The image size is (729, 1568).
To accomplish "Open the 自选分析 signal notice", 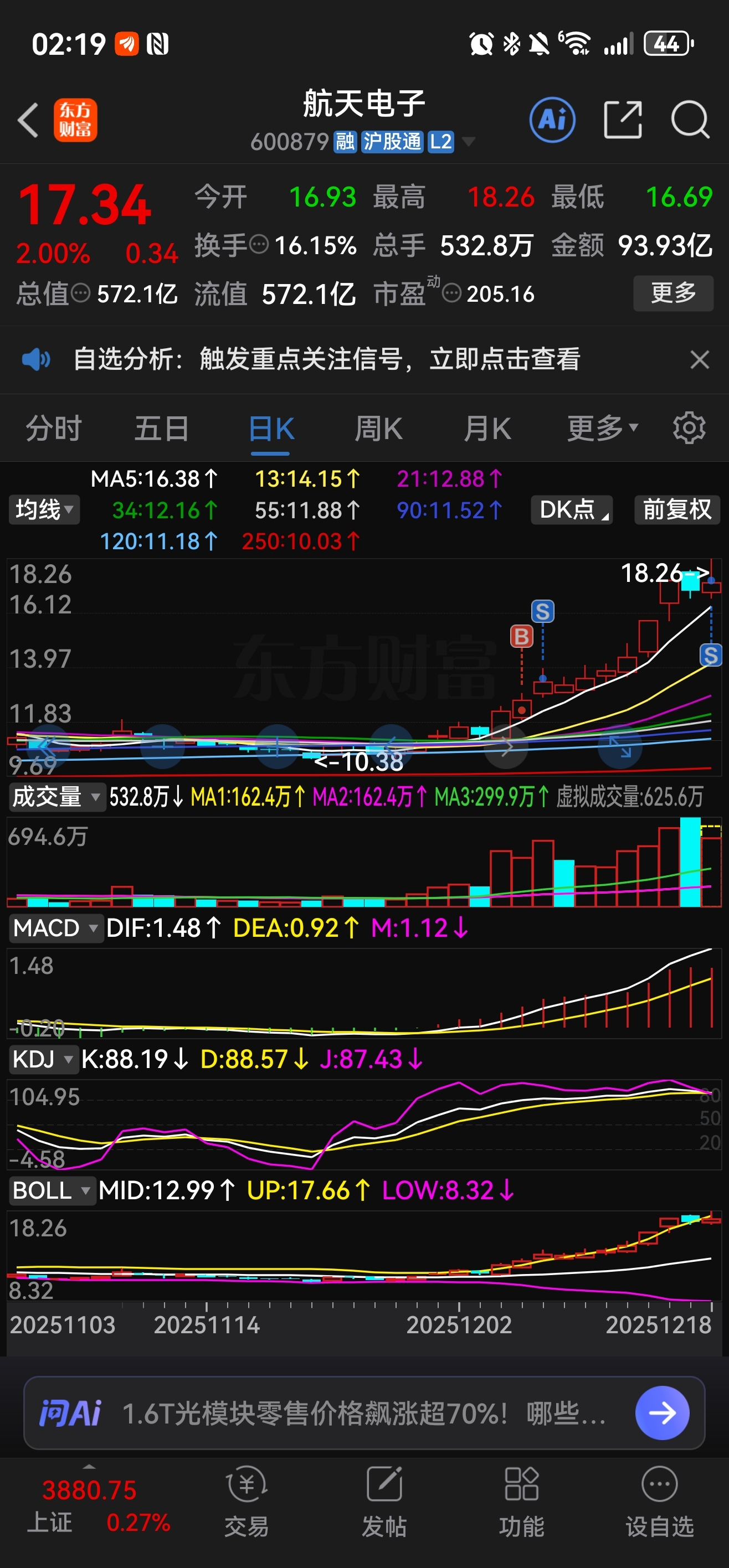I will pos(326,359).
